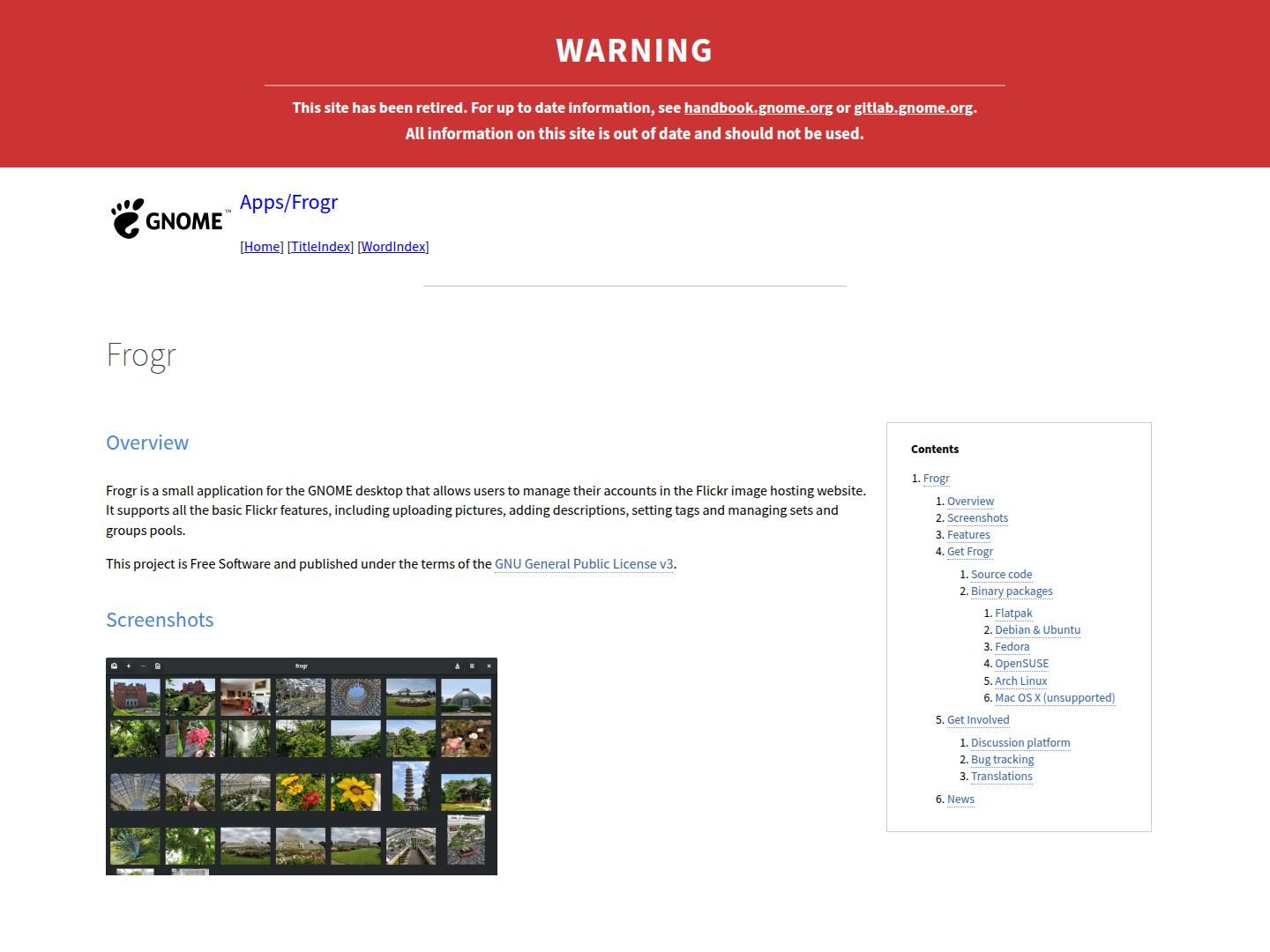Go to Get Involved in the Contents list
This screenshot has width=1270, height=952.
(x=978, y=720)
